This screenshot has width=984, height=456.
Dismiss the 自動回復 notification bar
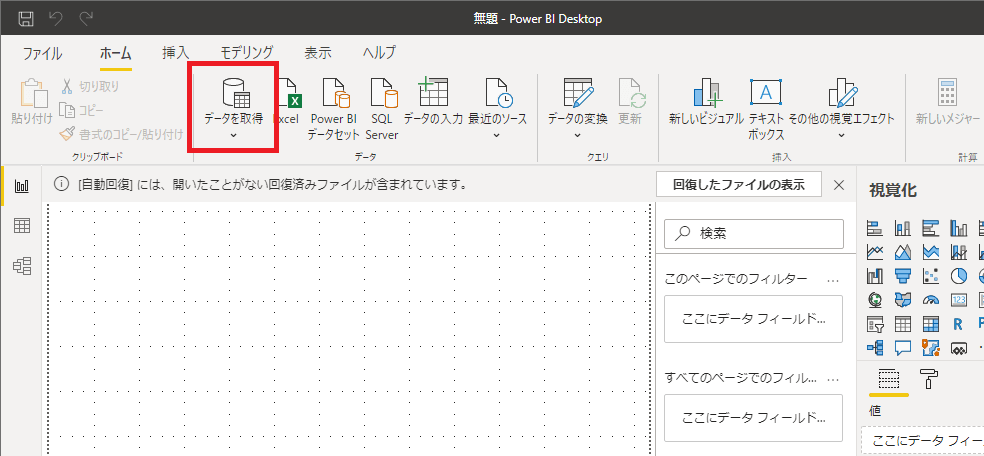838,184
